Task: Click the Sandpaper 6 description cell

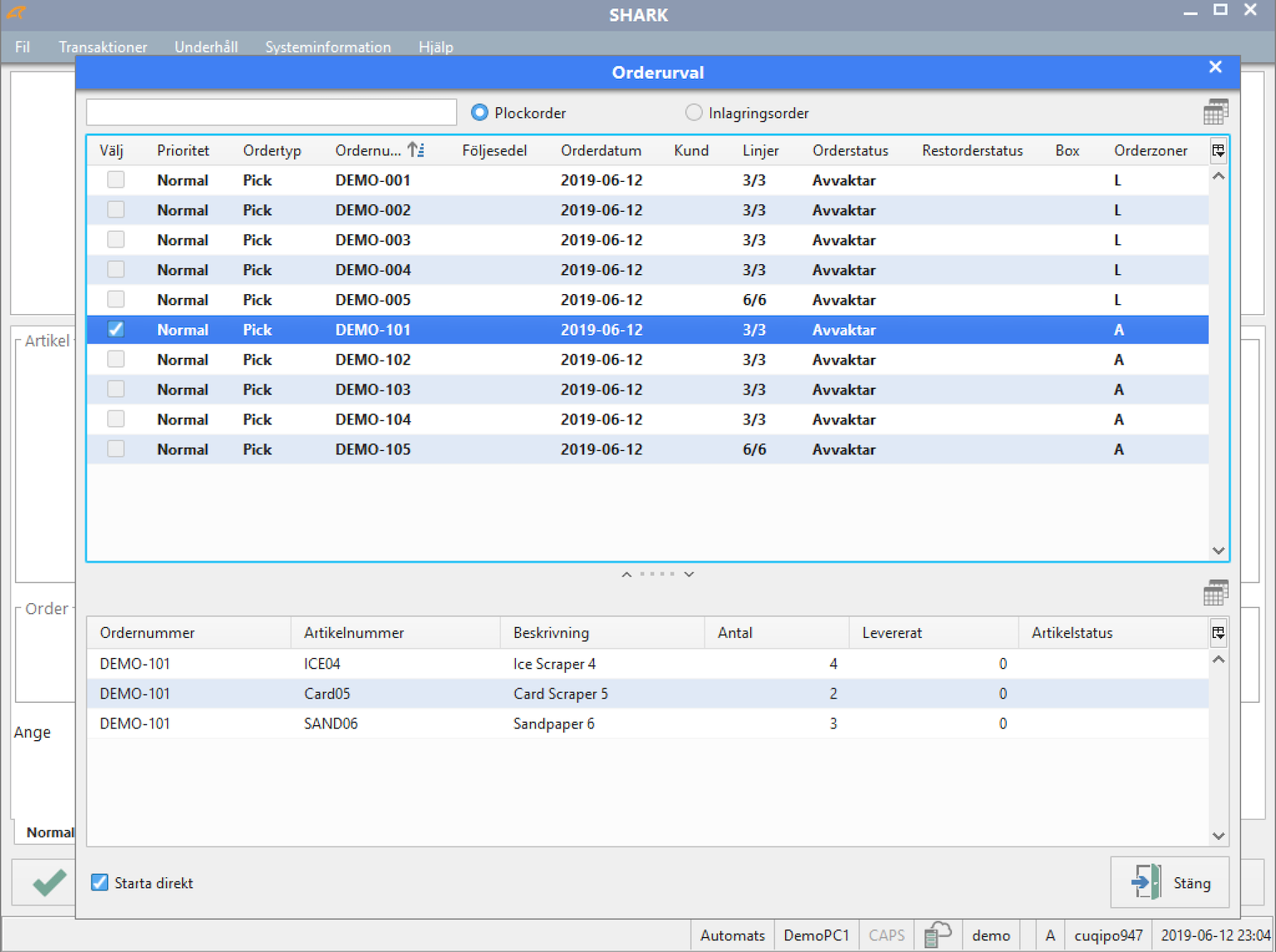Action: (554, 724)
